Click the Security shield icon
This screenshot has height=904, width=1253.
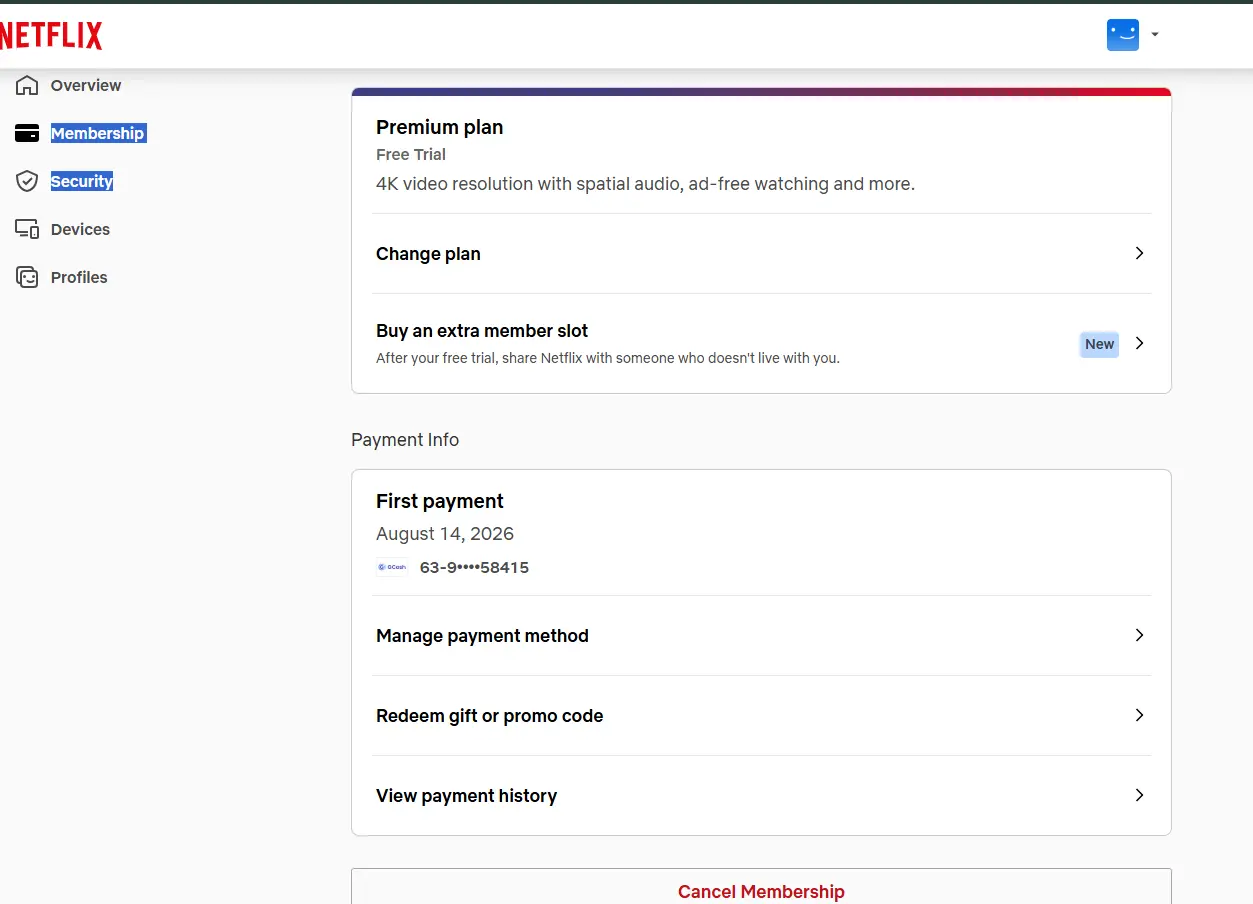tap(27, 181)
